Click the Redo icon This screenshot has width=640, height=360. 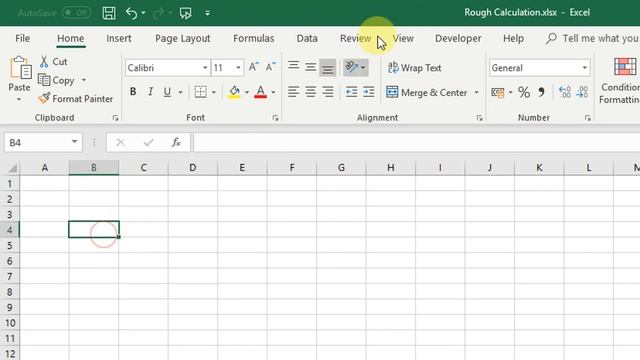point(158,13)
